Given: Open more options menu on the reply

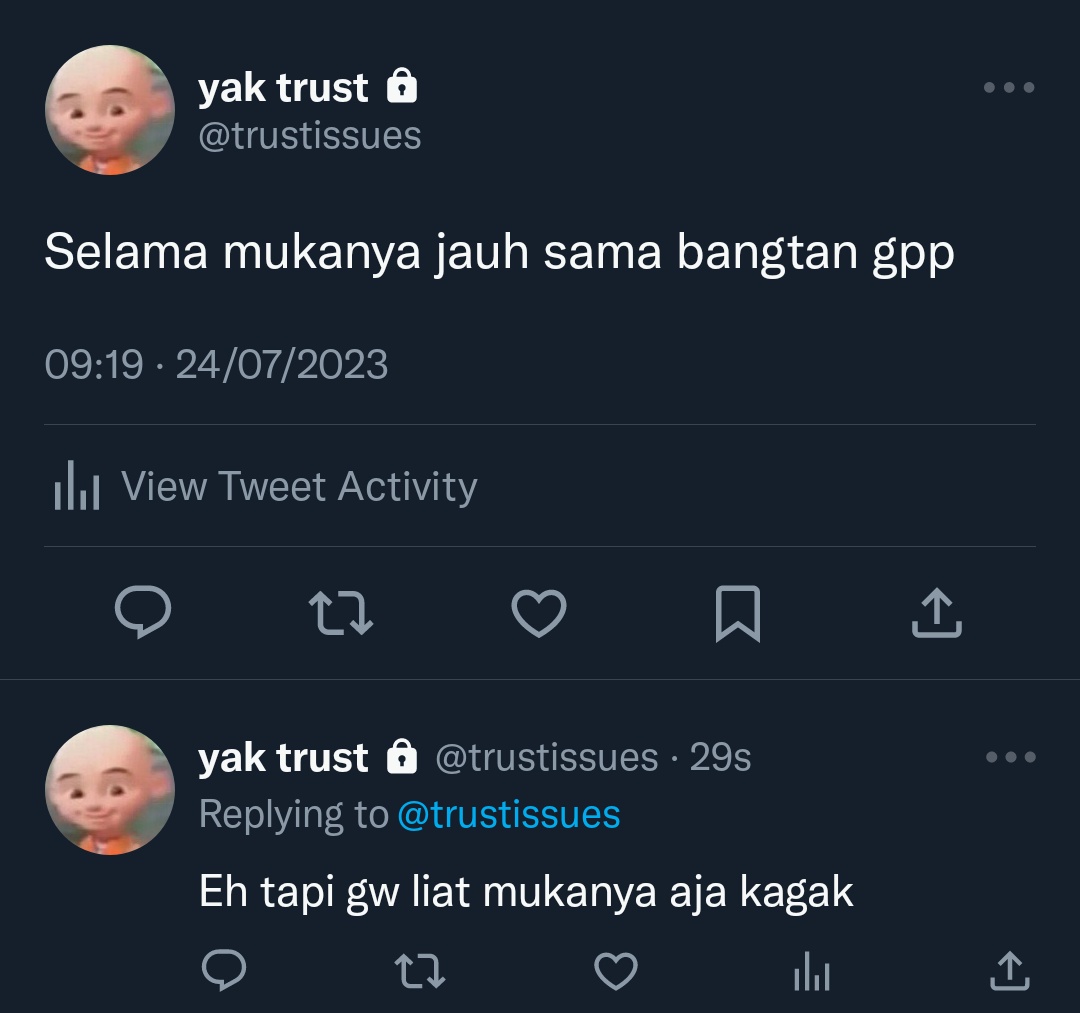Looking at the screenshot, I should click(1010, 757).
